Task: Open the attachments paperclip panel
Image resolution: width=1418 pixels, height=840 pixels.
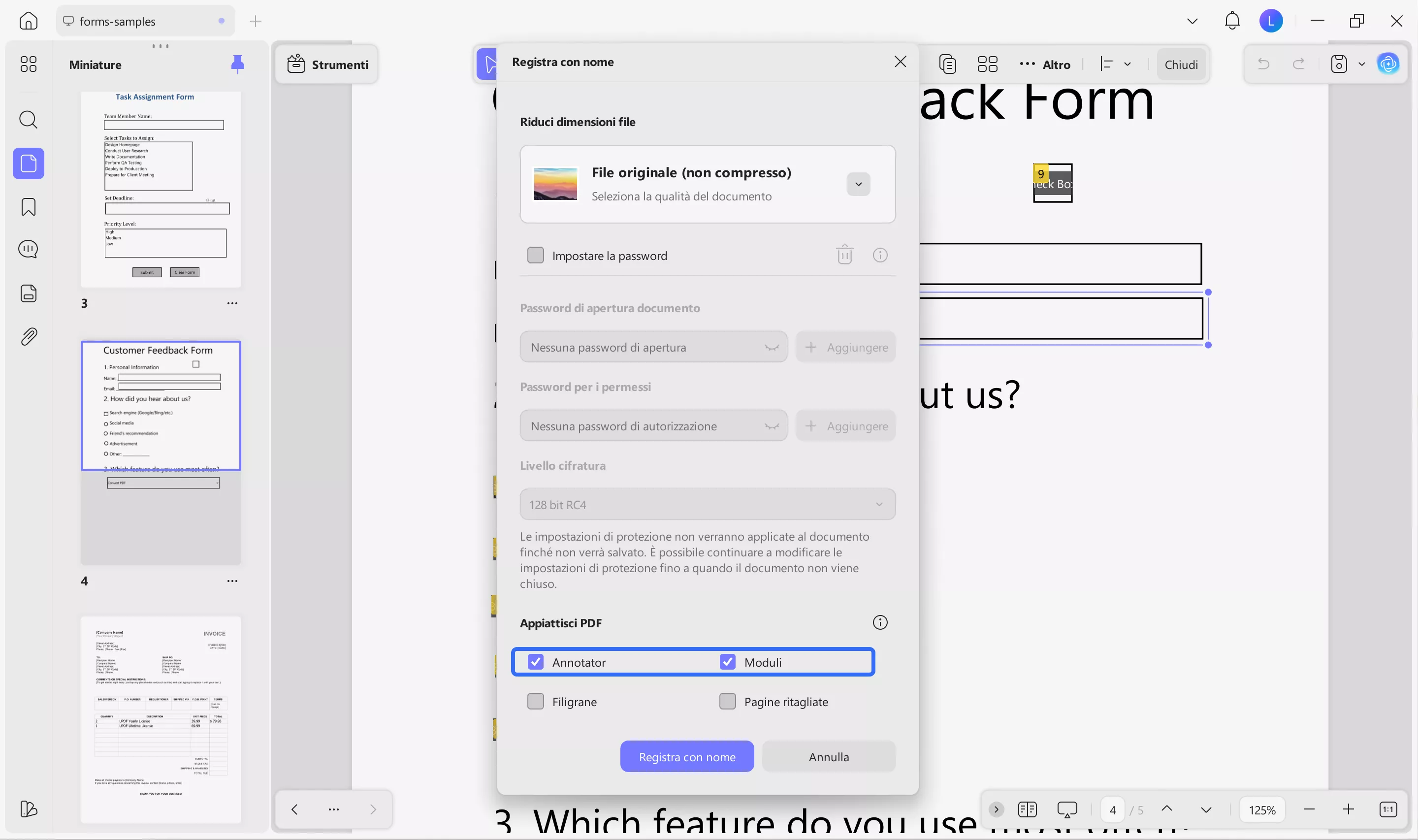Action: pyautogui.click(x=28, y=336)
